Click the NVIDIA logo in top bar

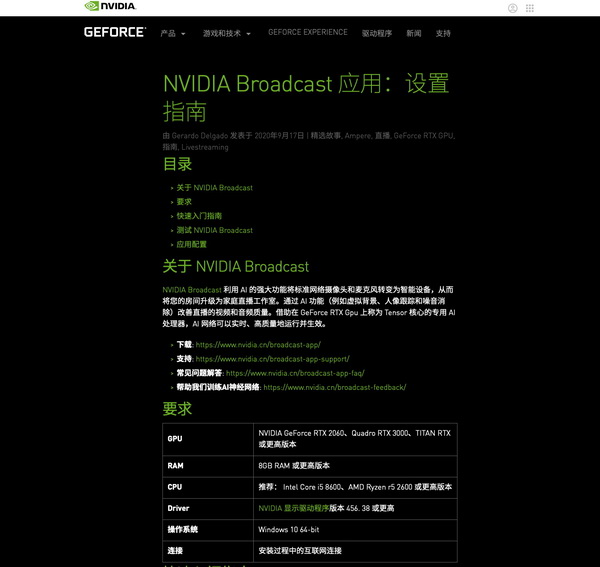coord(110,6)
